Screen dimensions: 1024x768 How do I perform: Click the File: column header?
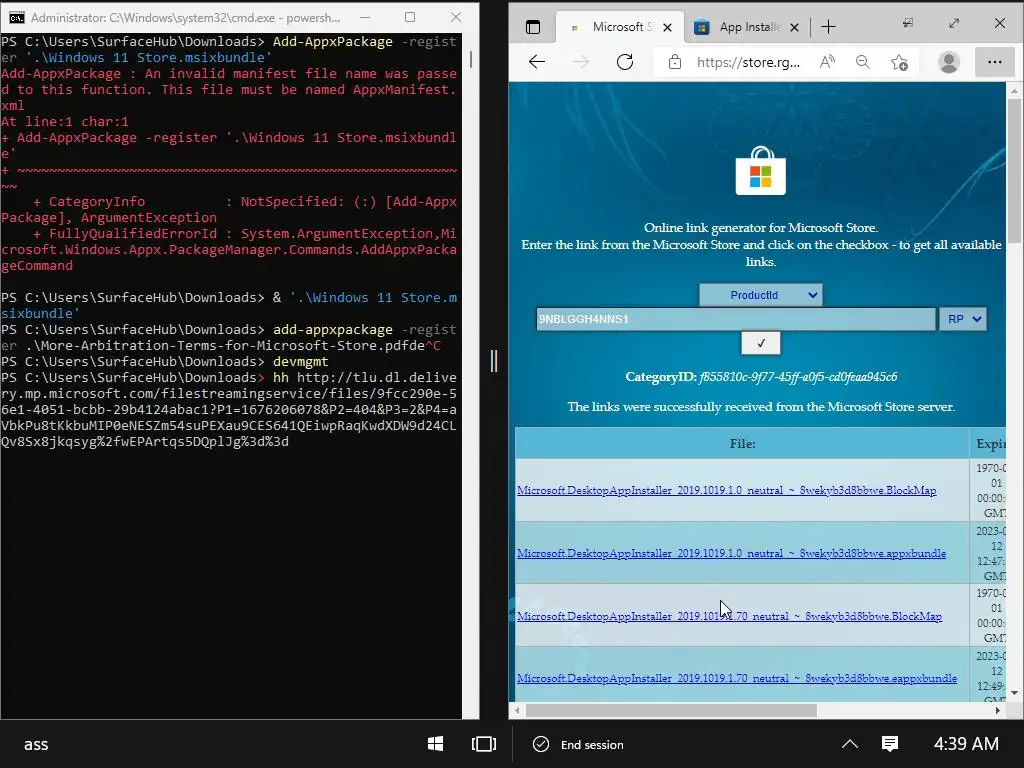point(742,443)
